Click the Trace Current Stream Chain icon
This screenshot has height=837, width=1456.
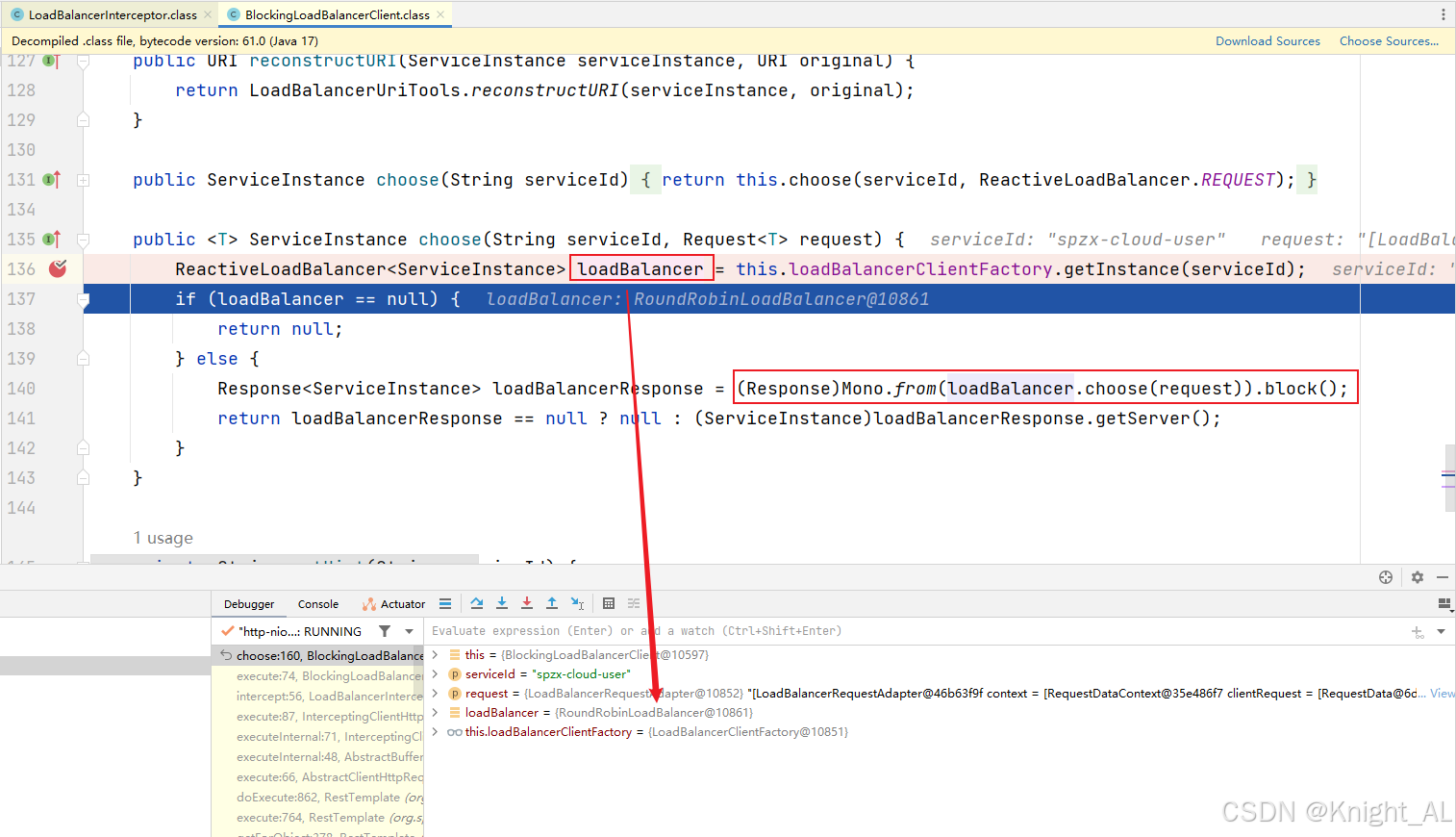click(634, 603)
